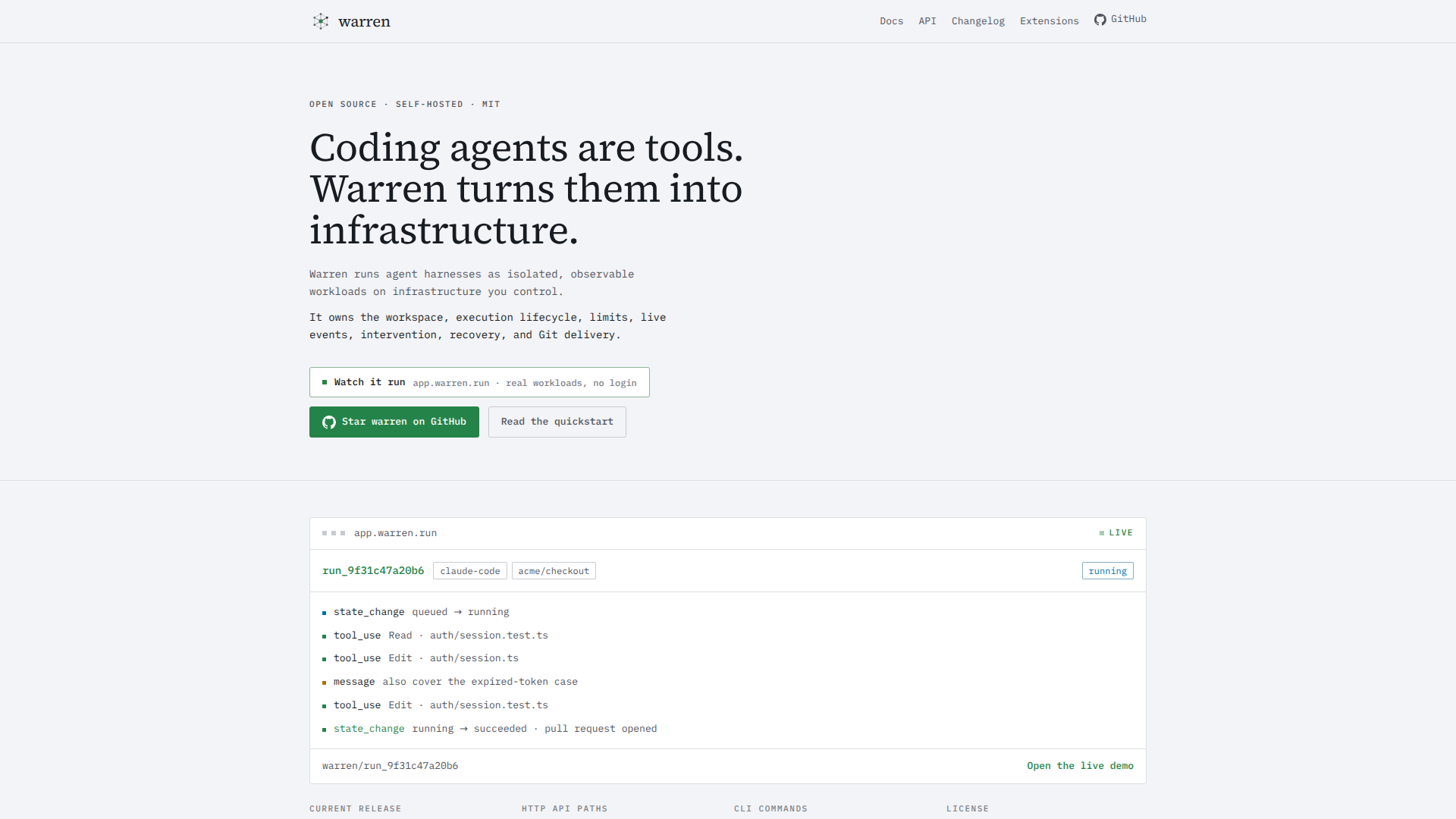1456x819 pixels.
Task: Click the warren brand name
Action: coord(364,22)
